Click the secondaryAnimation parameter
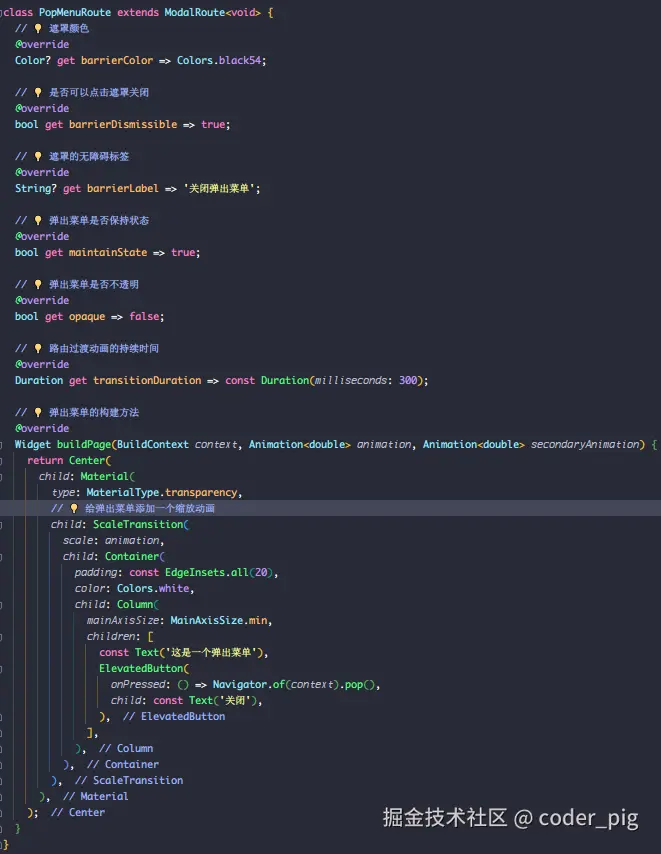The height and width of the screenshot is (854, 661). click(x=585, y=444)
